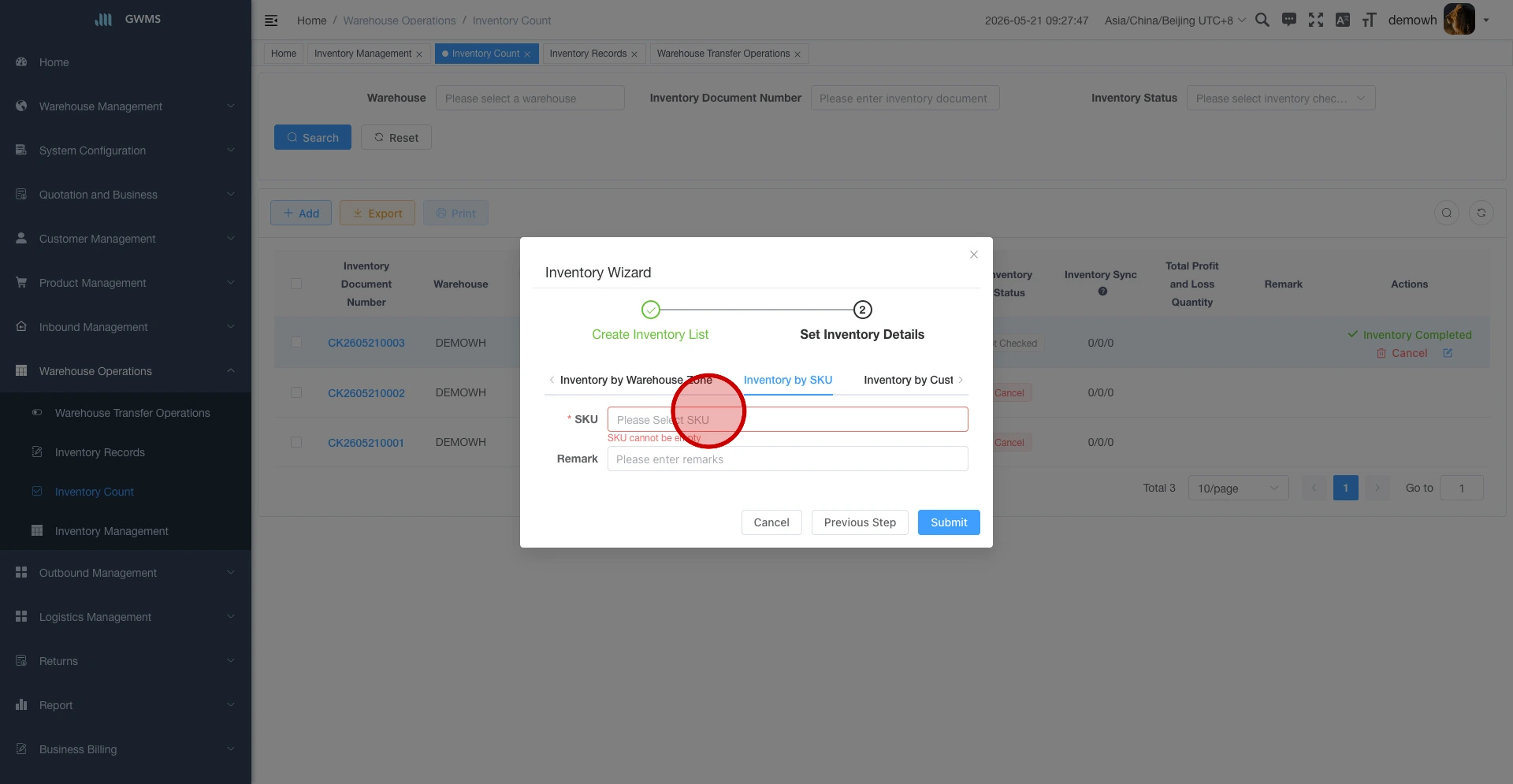
Task: Click the Reset button
Action: tap(396, 137)
